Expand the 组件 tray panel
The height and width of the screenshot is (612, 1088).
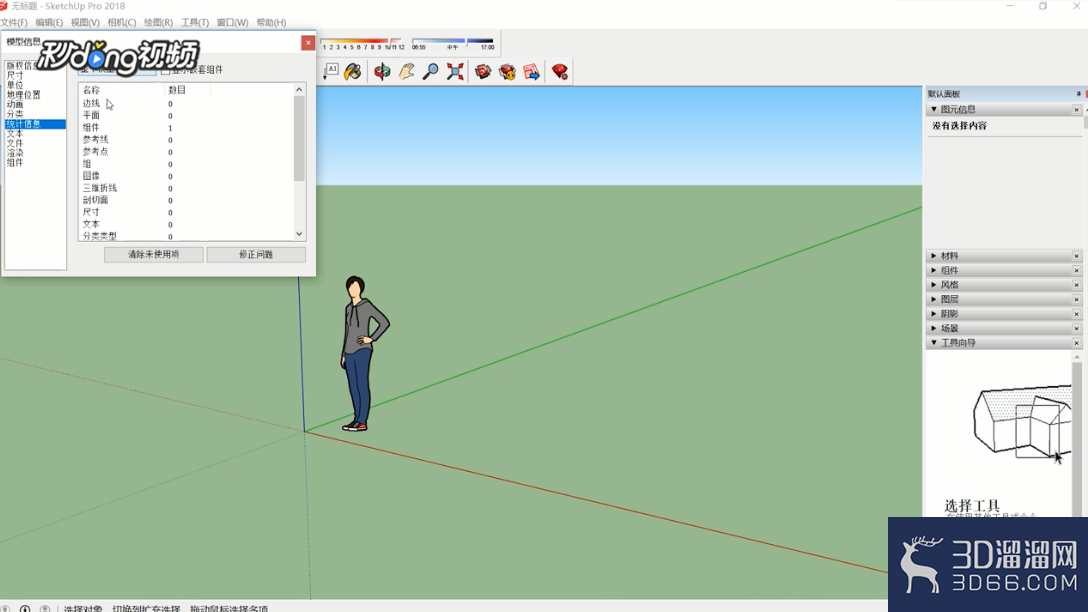pos(934,271)
